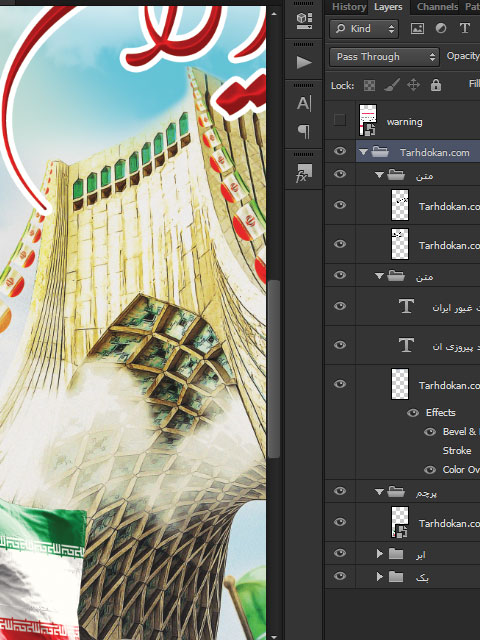Lock all layer attributes
The width and height of the screenshot is (480, 640).
point(436,85)
